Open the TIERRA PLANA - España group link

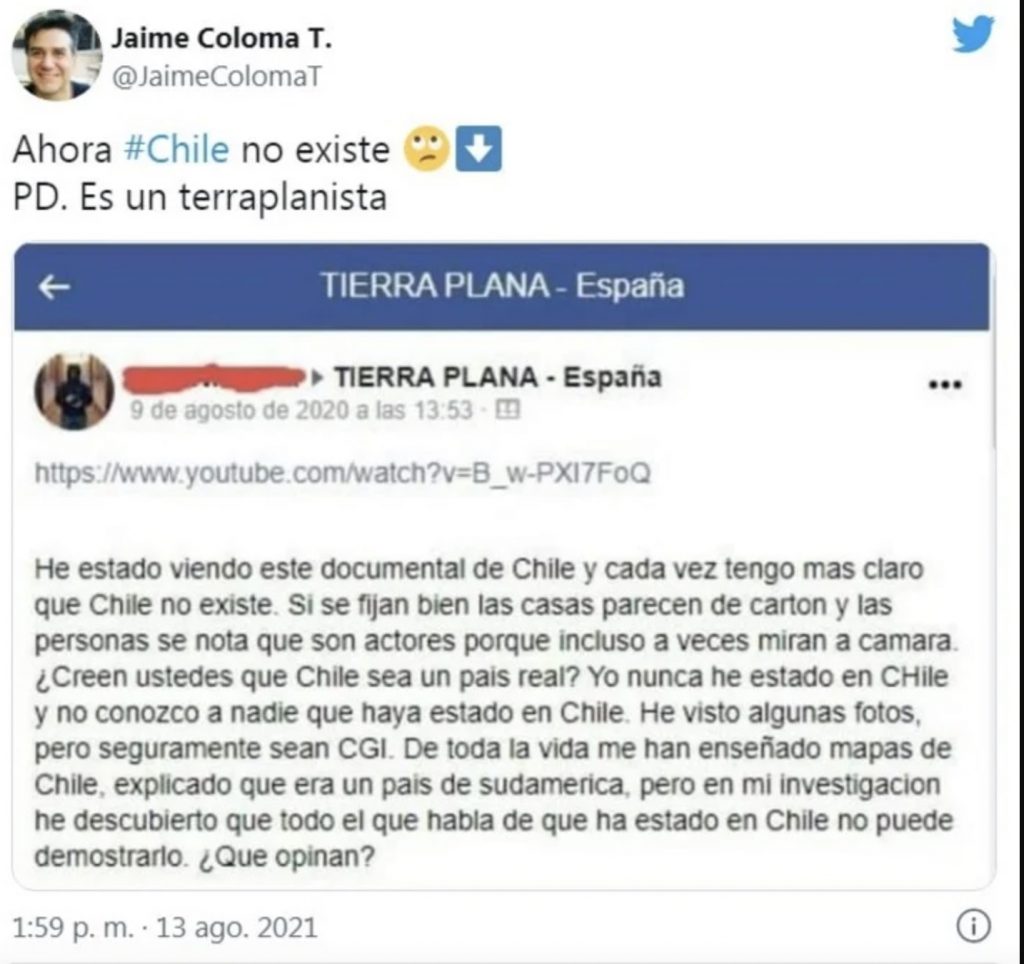click(x=498, y=377)
